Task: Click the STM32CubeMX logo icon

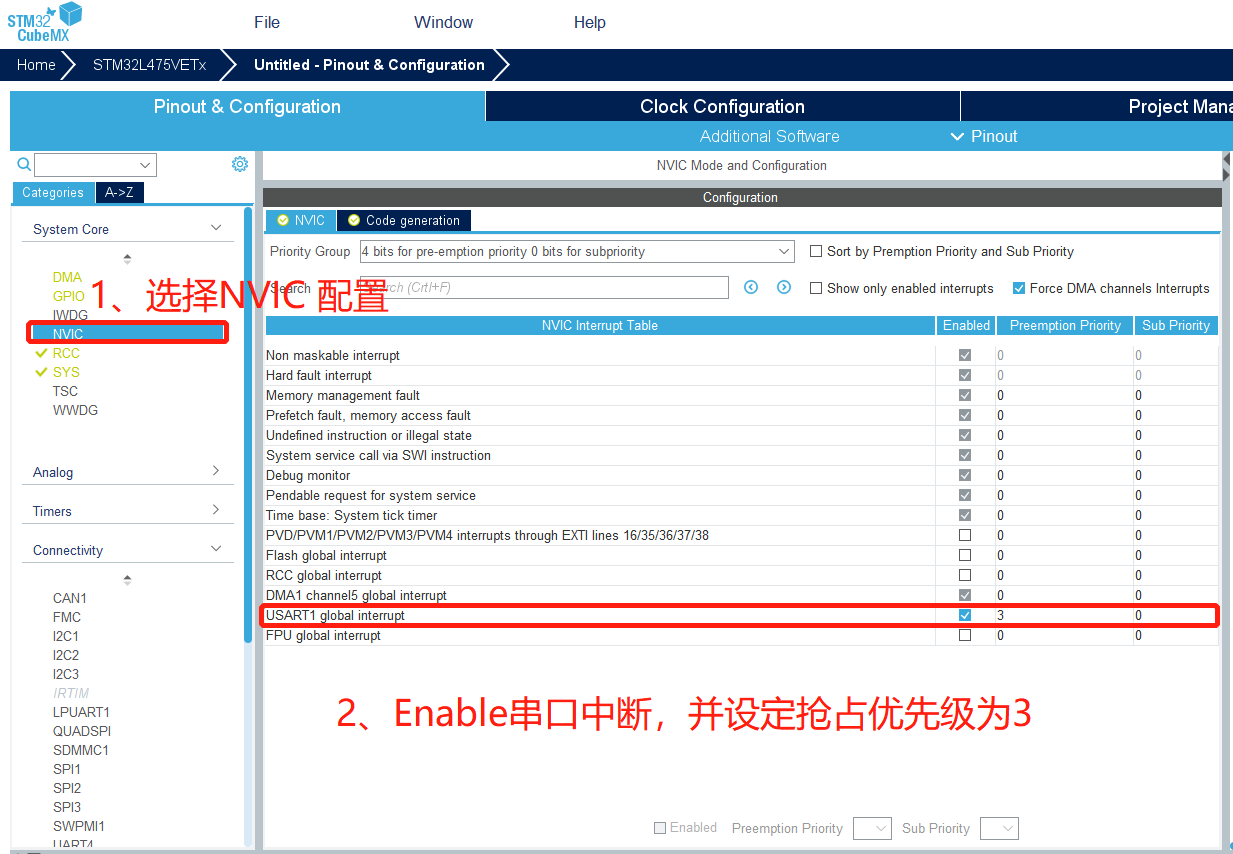Action: tap(45, 22)
